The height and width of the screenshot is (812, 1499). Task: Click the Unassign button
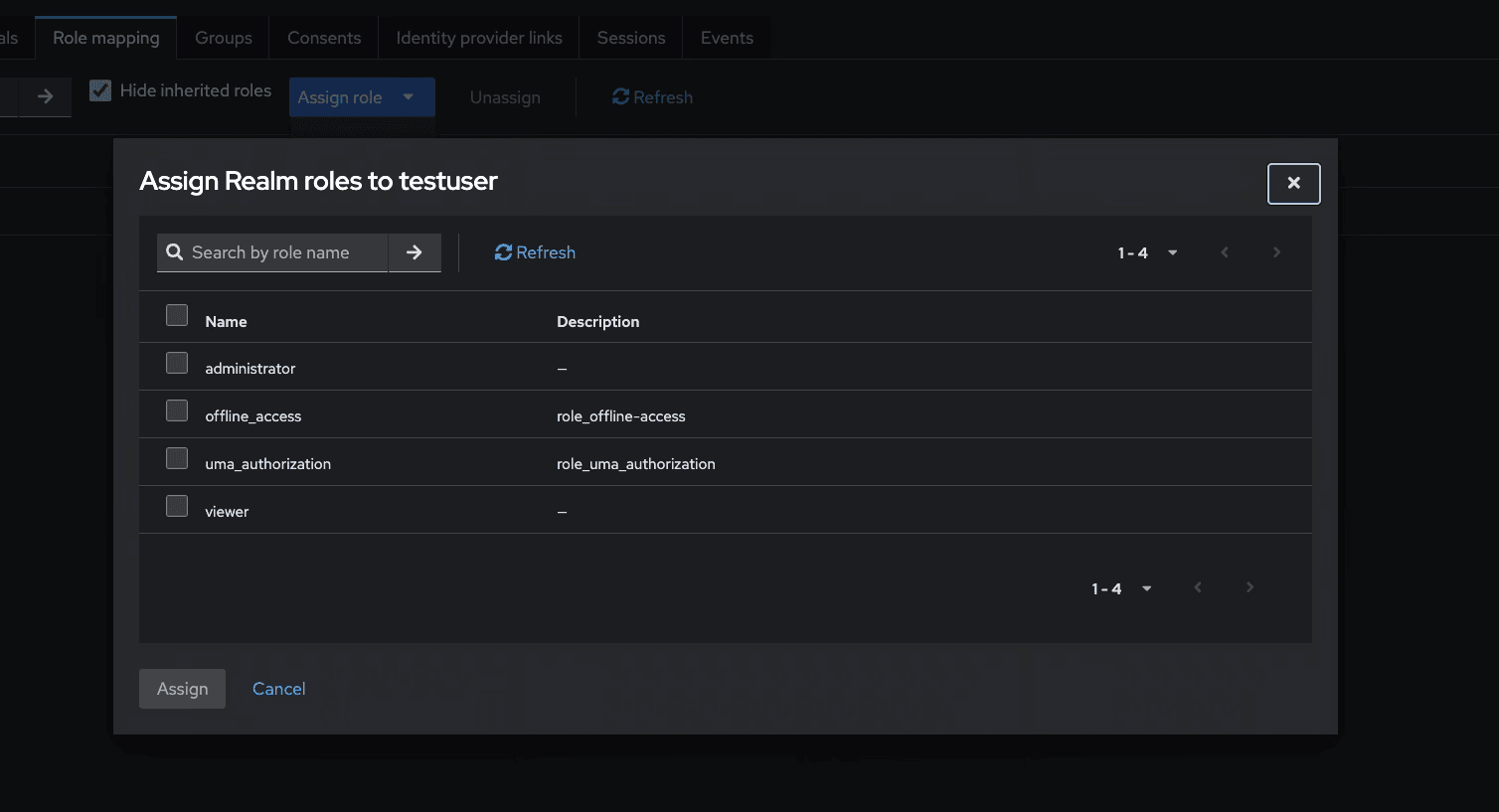pyautogui.click(x=505, y=97)
